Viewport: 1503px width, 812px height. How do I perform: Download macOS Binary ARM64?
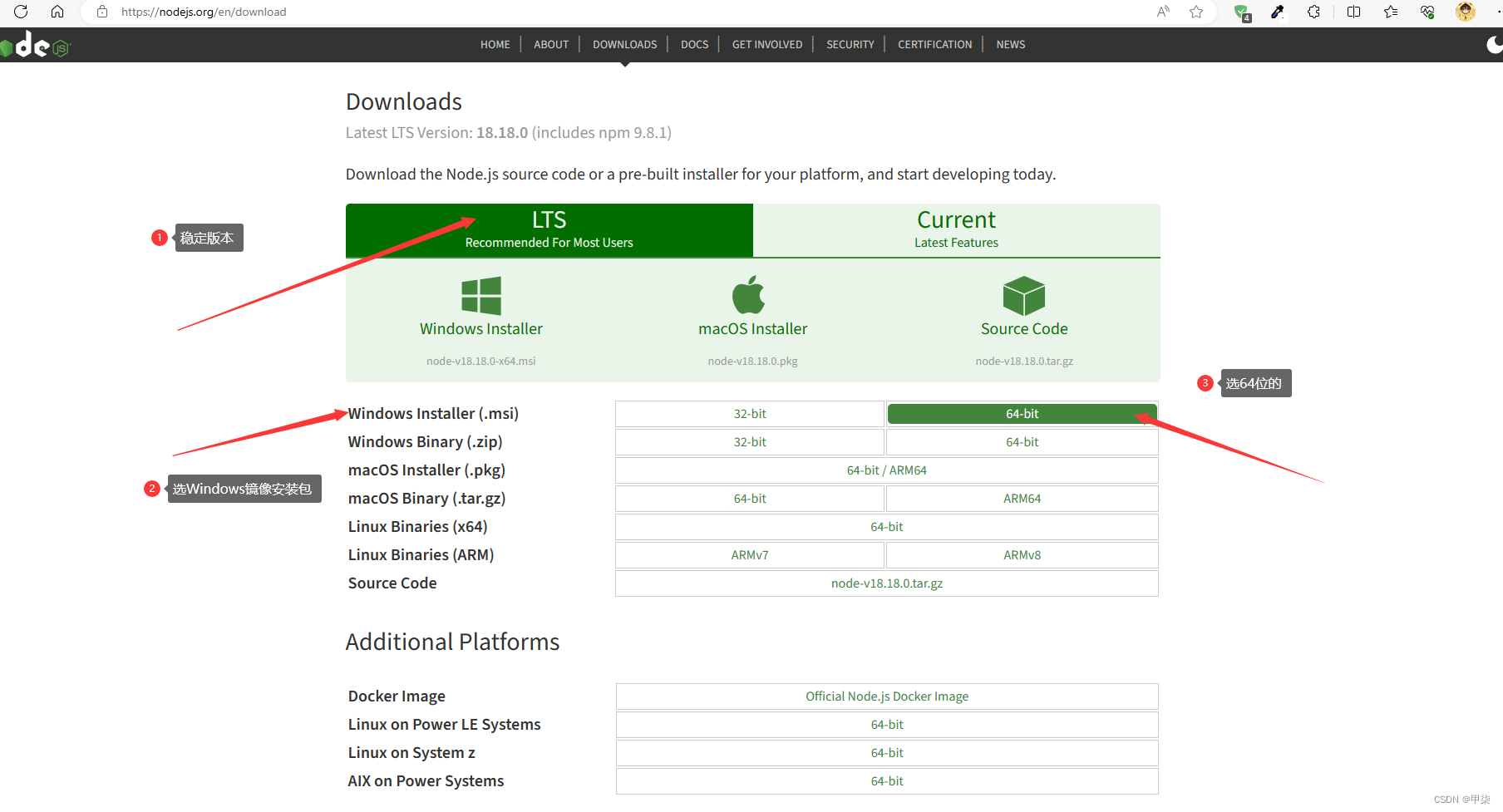coord(1023,499)
